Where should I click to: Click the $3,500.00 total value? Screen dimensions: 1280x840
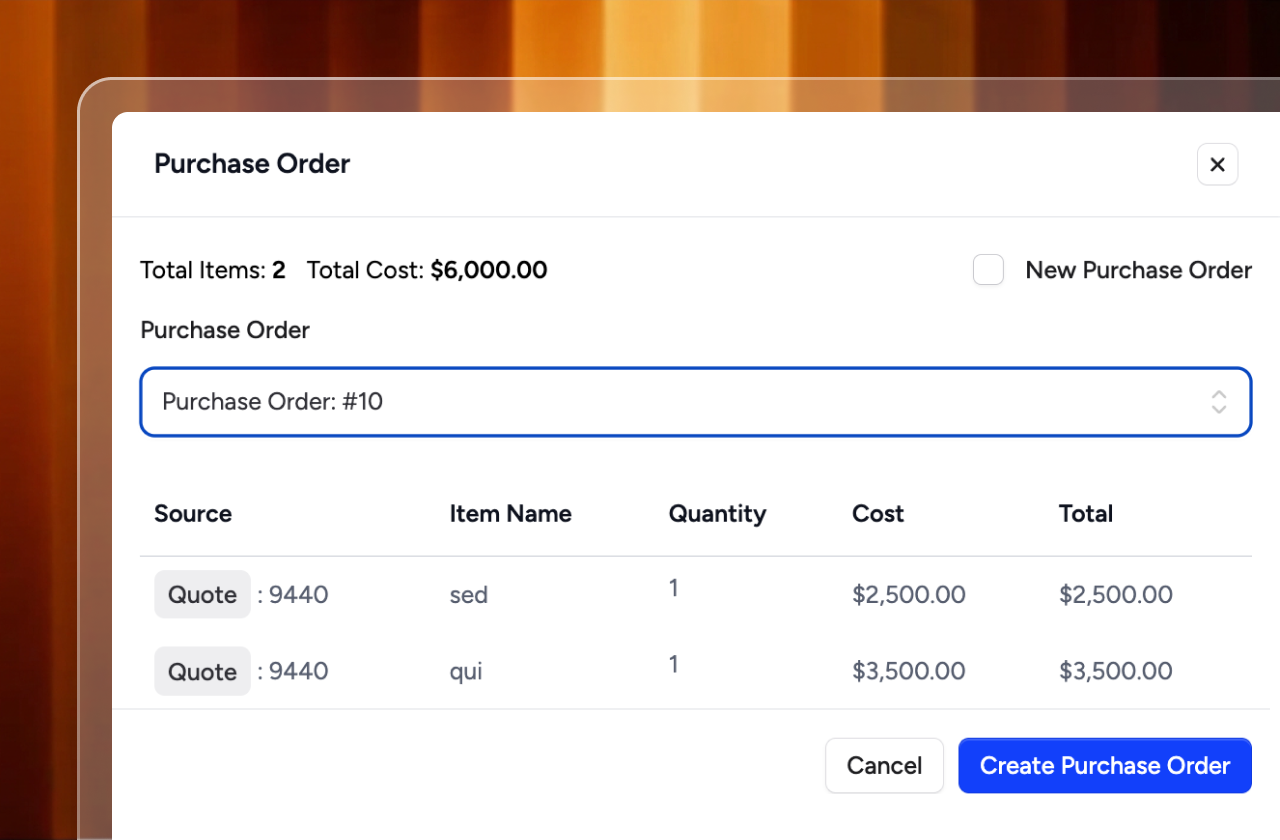pyautogui.click(x=1115, y=671)
